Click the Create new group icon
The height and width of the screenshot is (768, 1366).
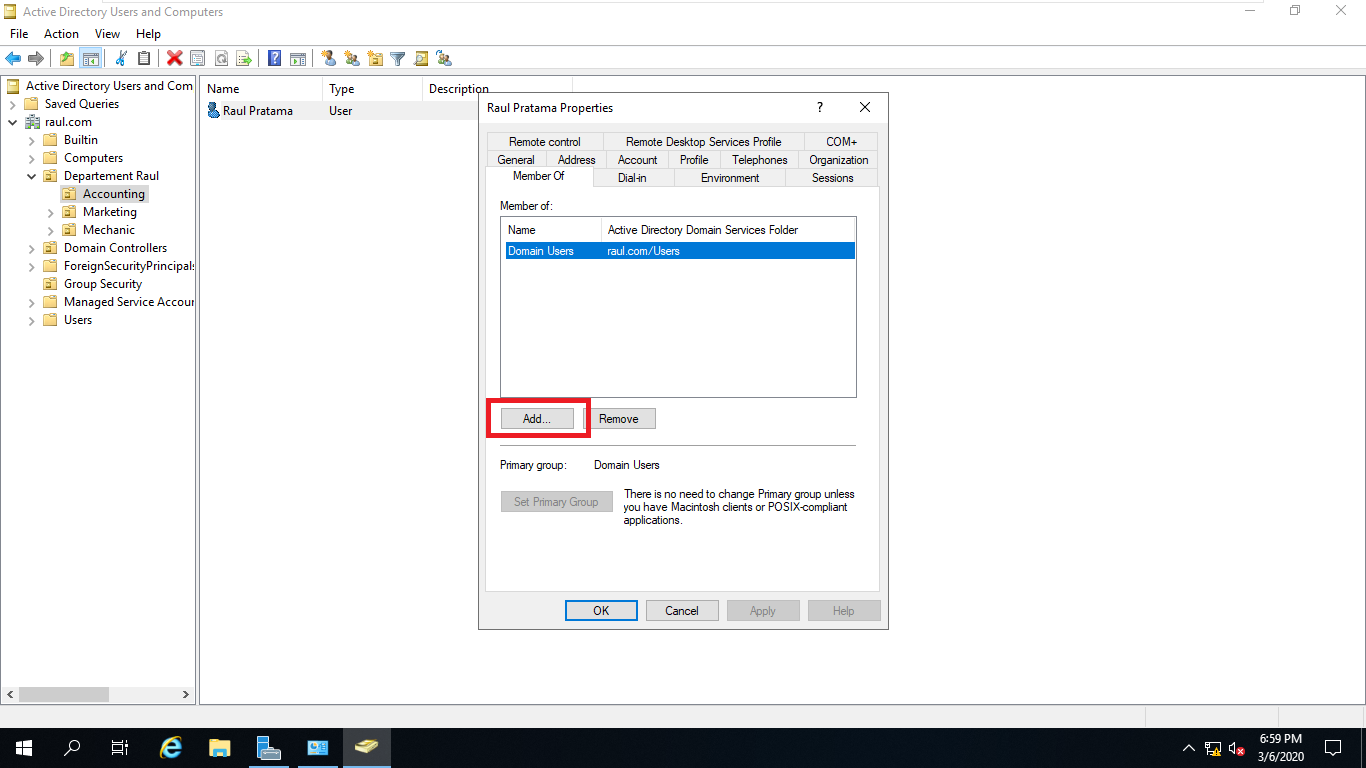351,59
